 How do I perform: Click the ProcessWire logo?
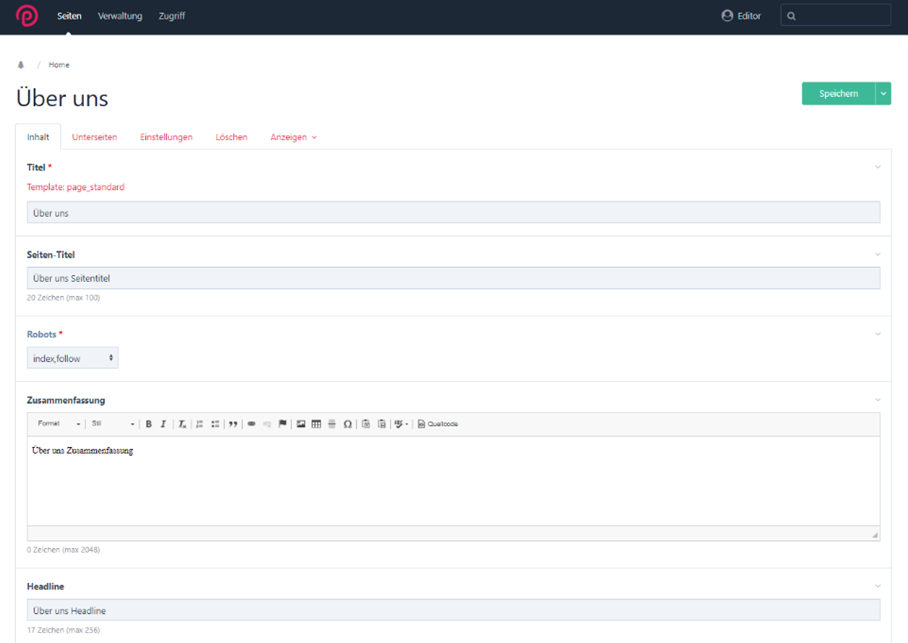[27, 16]
